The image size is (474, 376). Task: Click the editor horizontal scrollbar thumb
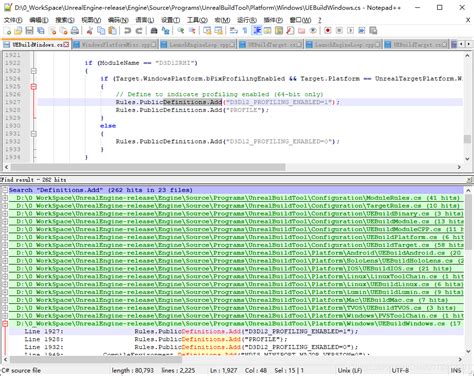coord(148,167)
